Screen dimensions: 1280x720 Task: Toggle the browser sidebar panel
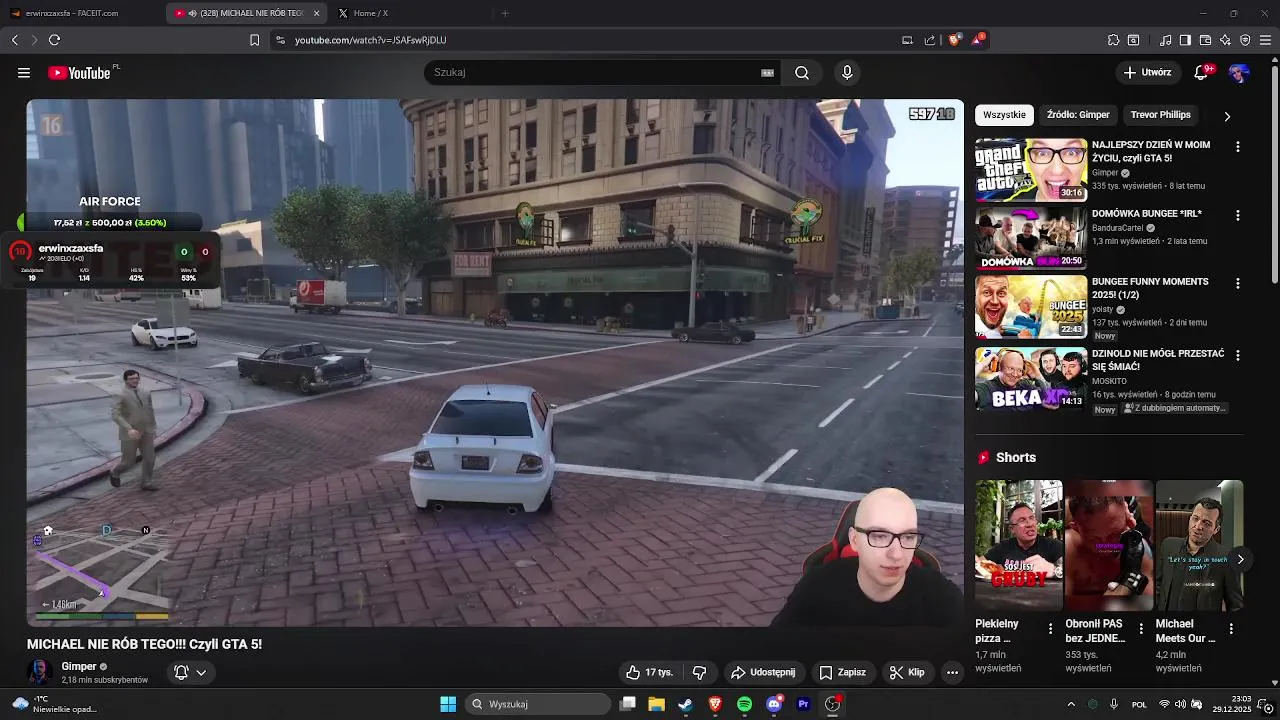click(1185, 40)
